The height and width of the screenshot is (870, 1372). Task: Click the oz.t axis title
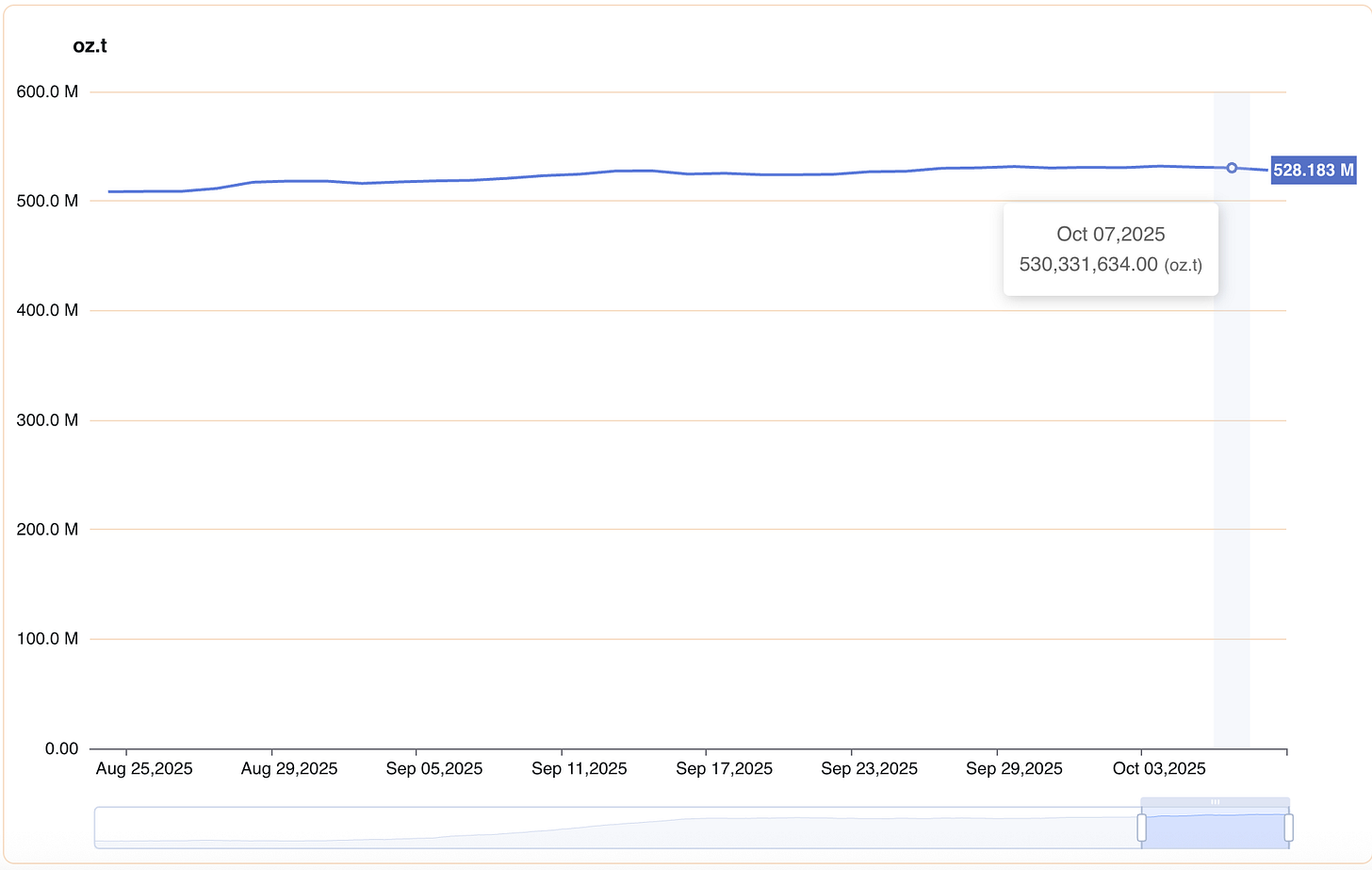pos(90,46)
